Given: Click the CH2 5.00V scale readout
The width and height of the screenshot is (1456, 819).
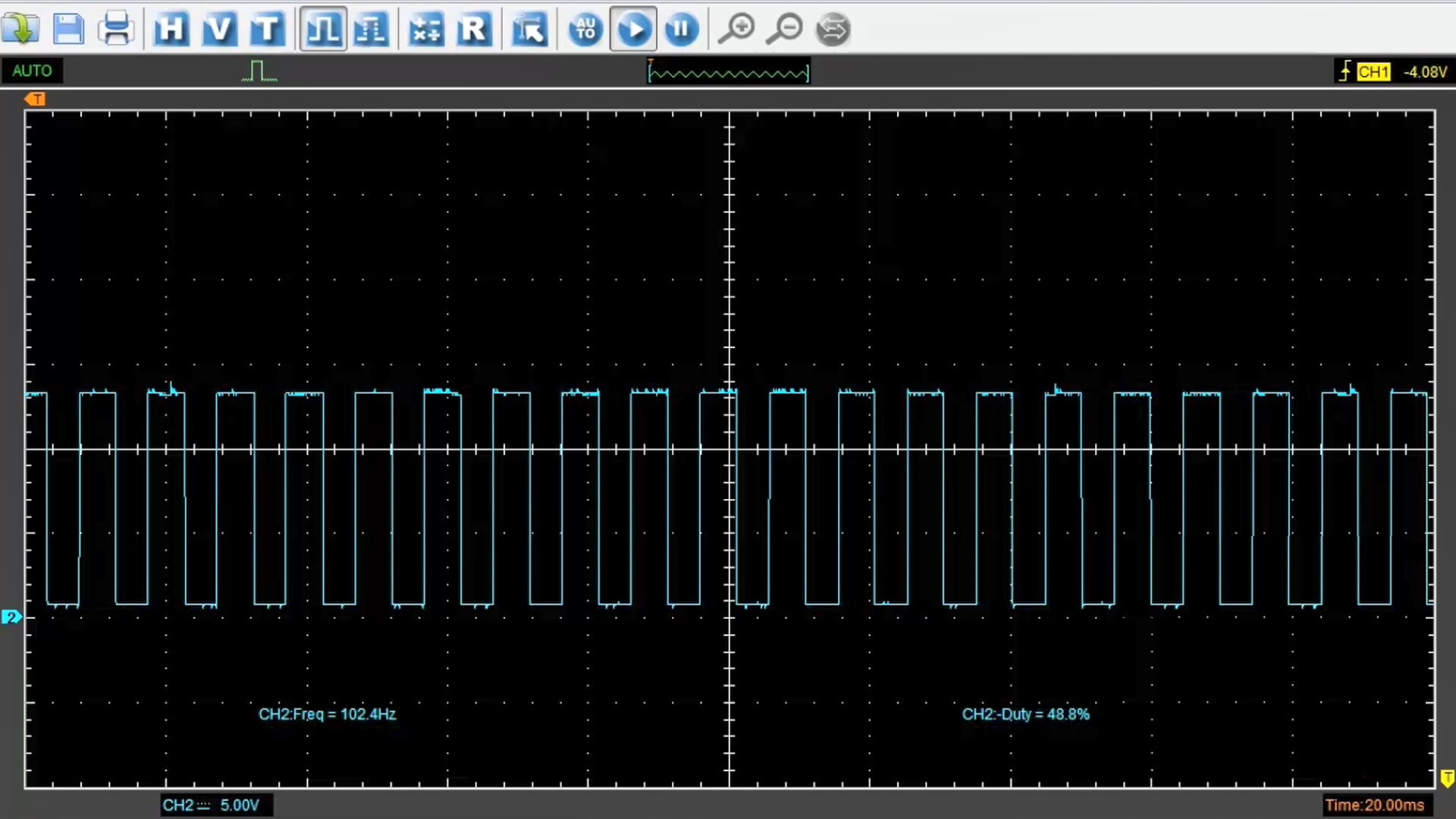Looking at the screenshot, I should (215, 805).
